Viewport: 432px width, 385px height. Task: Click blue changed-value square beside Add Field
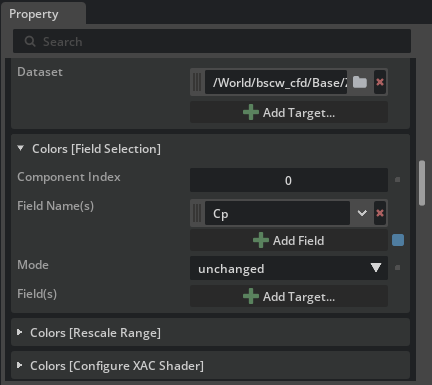click(x=398, y=240)
